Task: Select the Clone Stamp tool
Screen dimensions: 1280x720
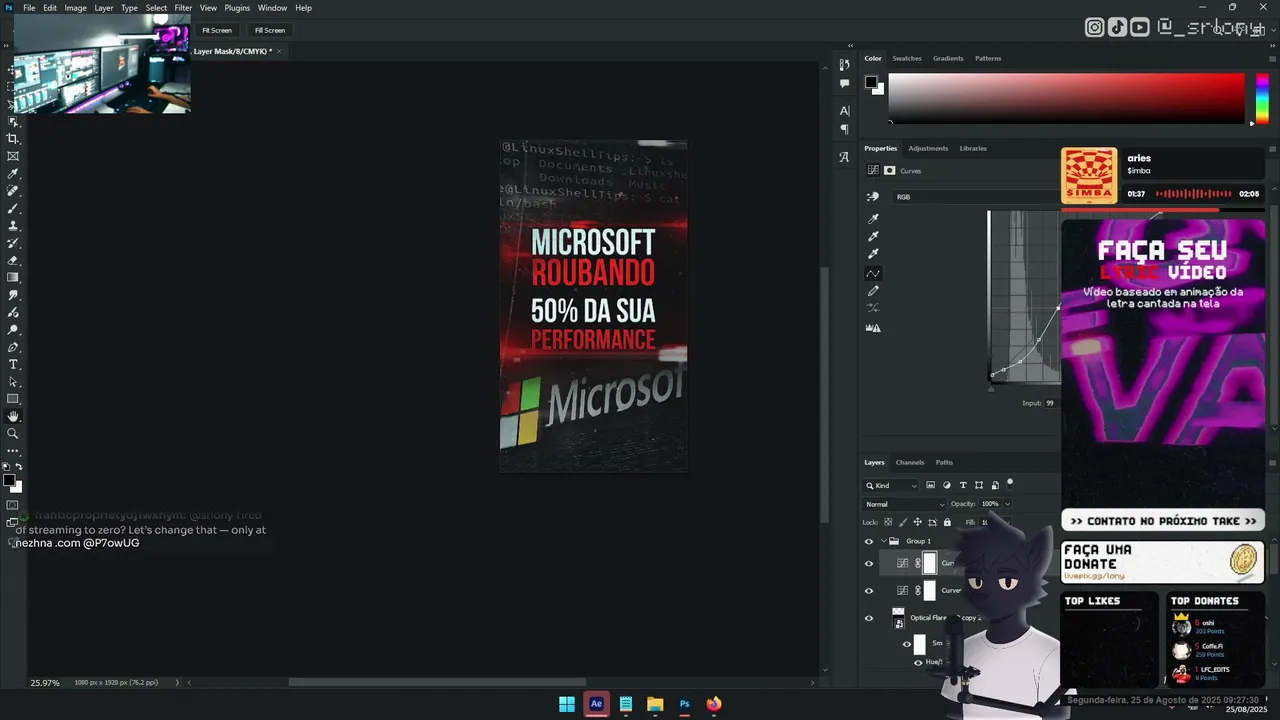Action: (13, 226)
